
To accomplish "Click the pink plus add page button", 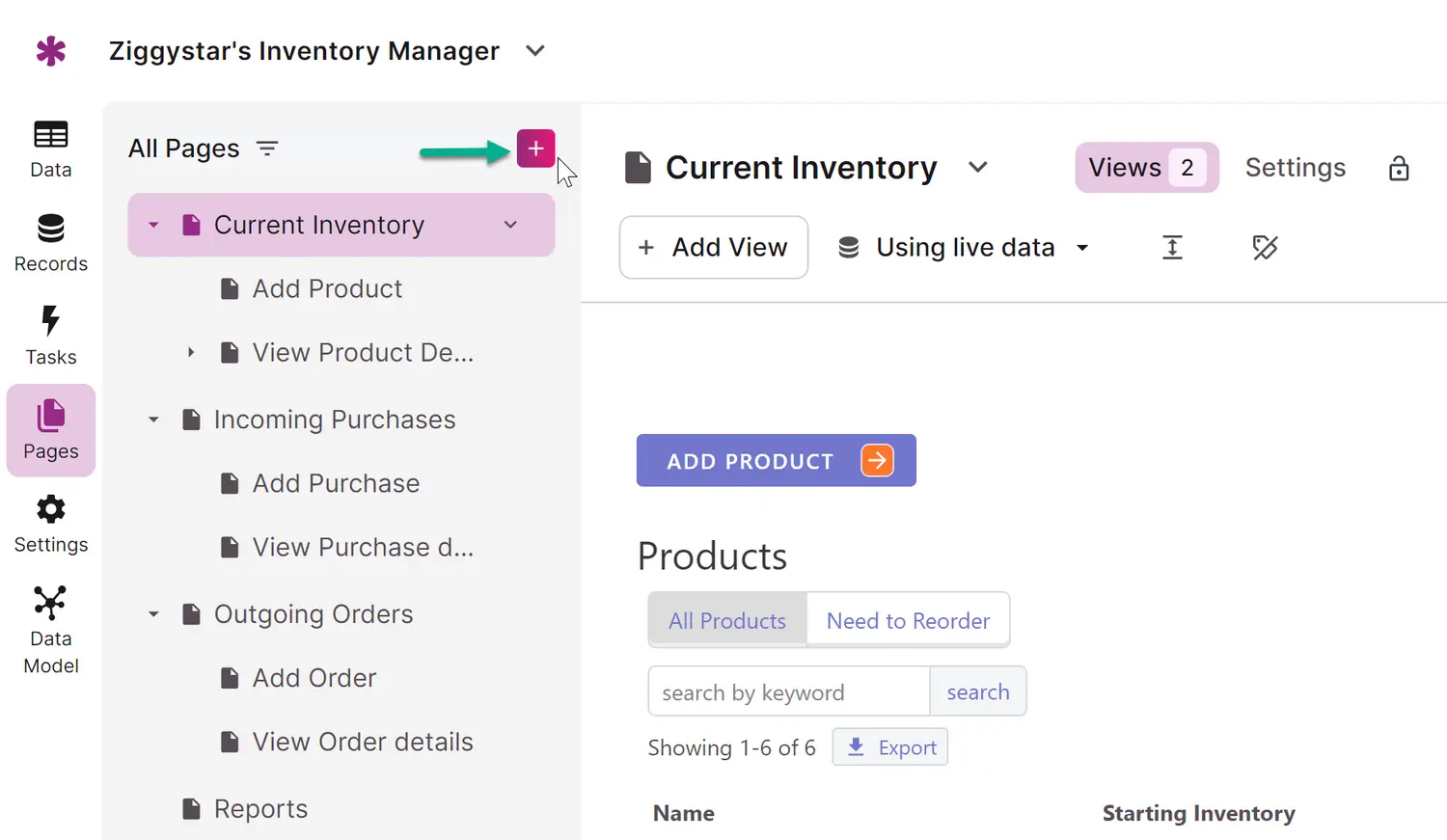I will [x=535, y=149].
